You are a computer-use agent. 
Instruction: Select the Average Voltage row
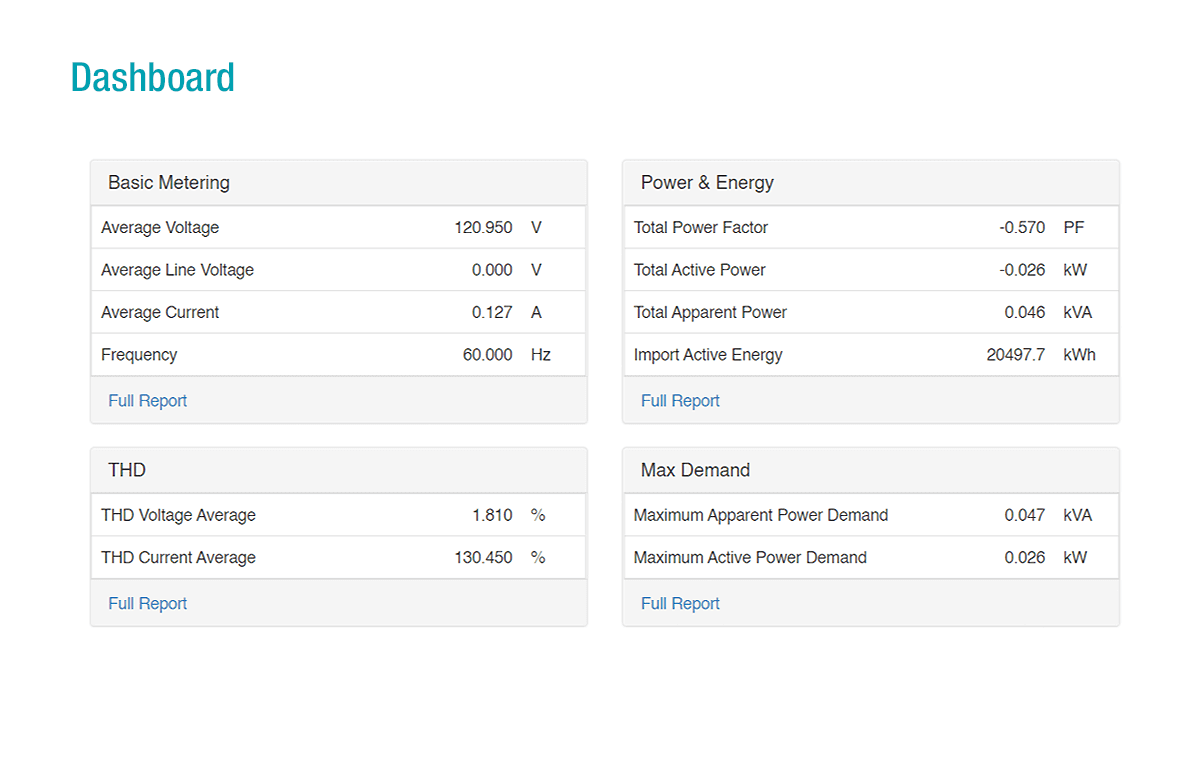(x=338, y=227)
